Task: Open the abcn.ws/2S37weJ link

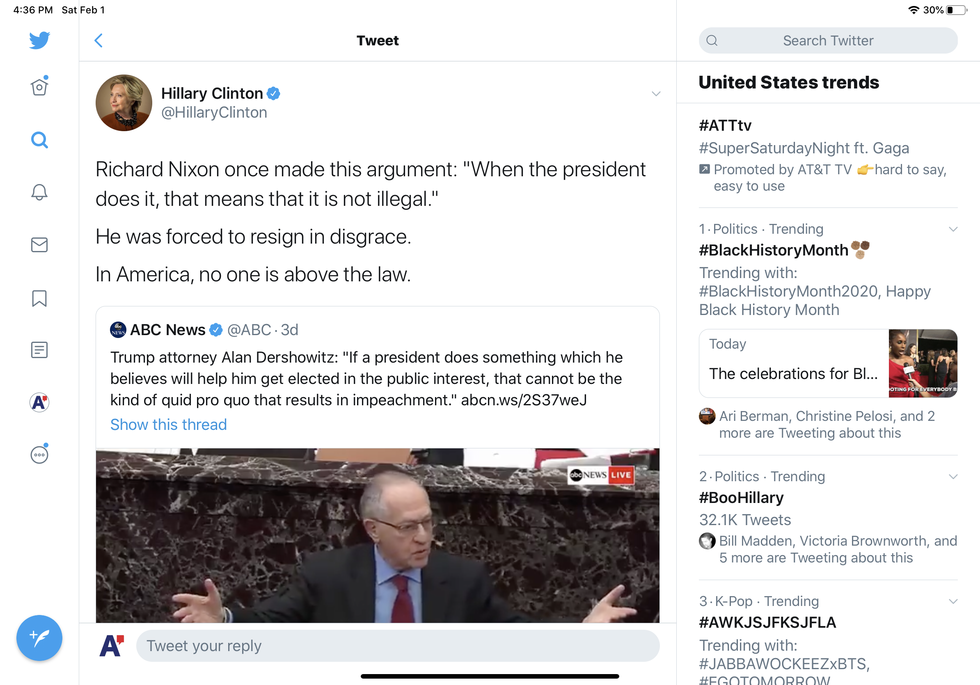Action: [523, 400]
